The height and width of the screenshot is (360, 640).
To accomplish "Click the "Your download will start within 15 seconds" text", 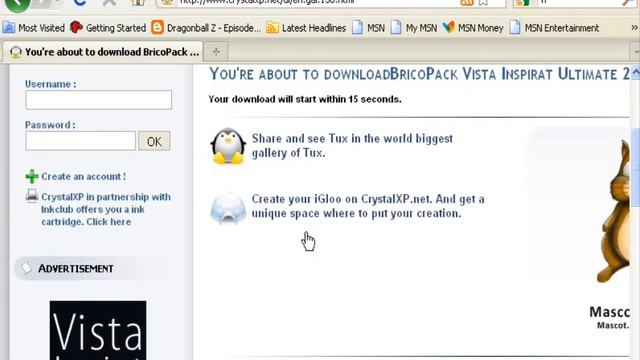I will 304,99.
